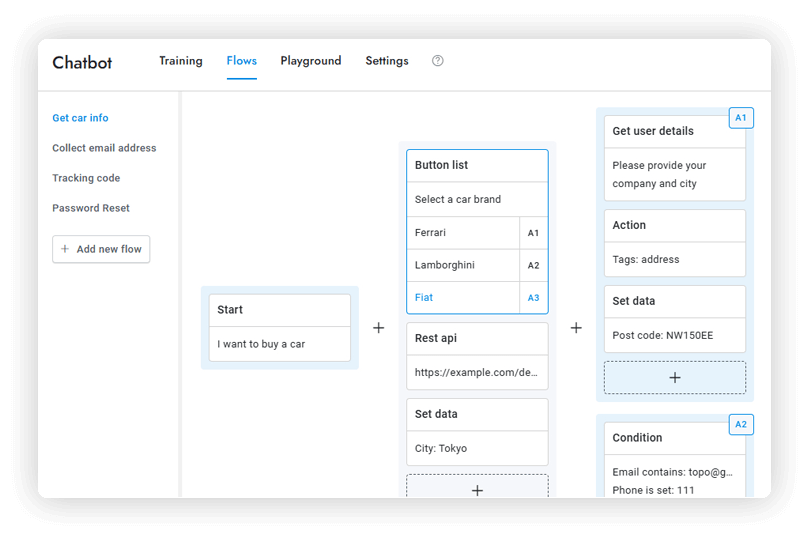
Task: Open the Rest api block
Action: (x=477, y=339)
